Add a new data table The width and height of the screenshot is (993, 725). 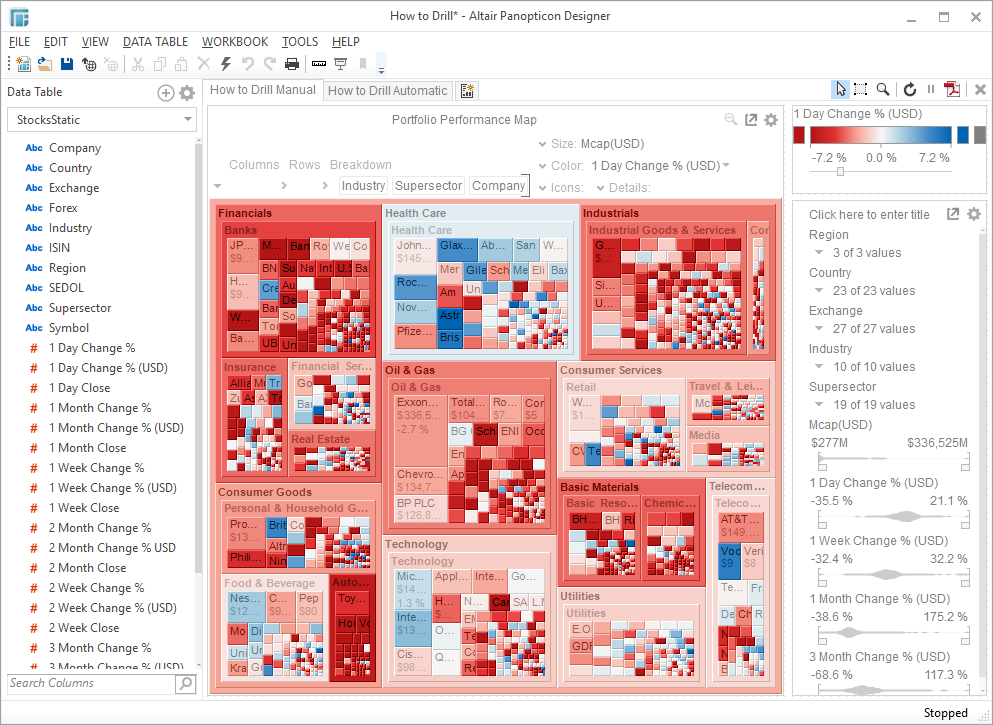pyautogui.click(x=164, y=92)
